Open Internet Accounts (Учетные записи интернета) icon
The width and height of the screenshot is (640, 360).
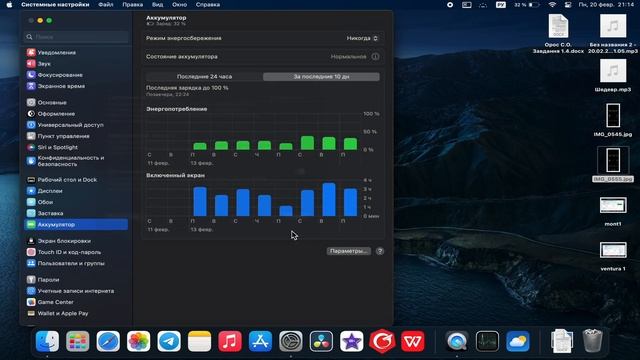coord(31,291)
